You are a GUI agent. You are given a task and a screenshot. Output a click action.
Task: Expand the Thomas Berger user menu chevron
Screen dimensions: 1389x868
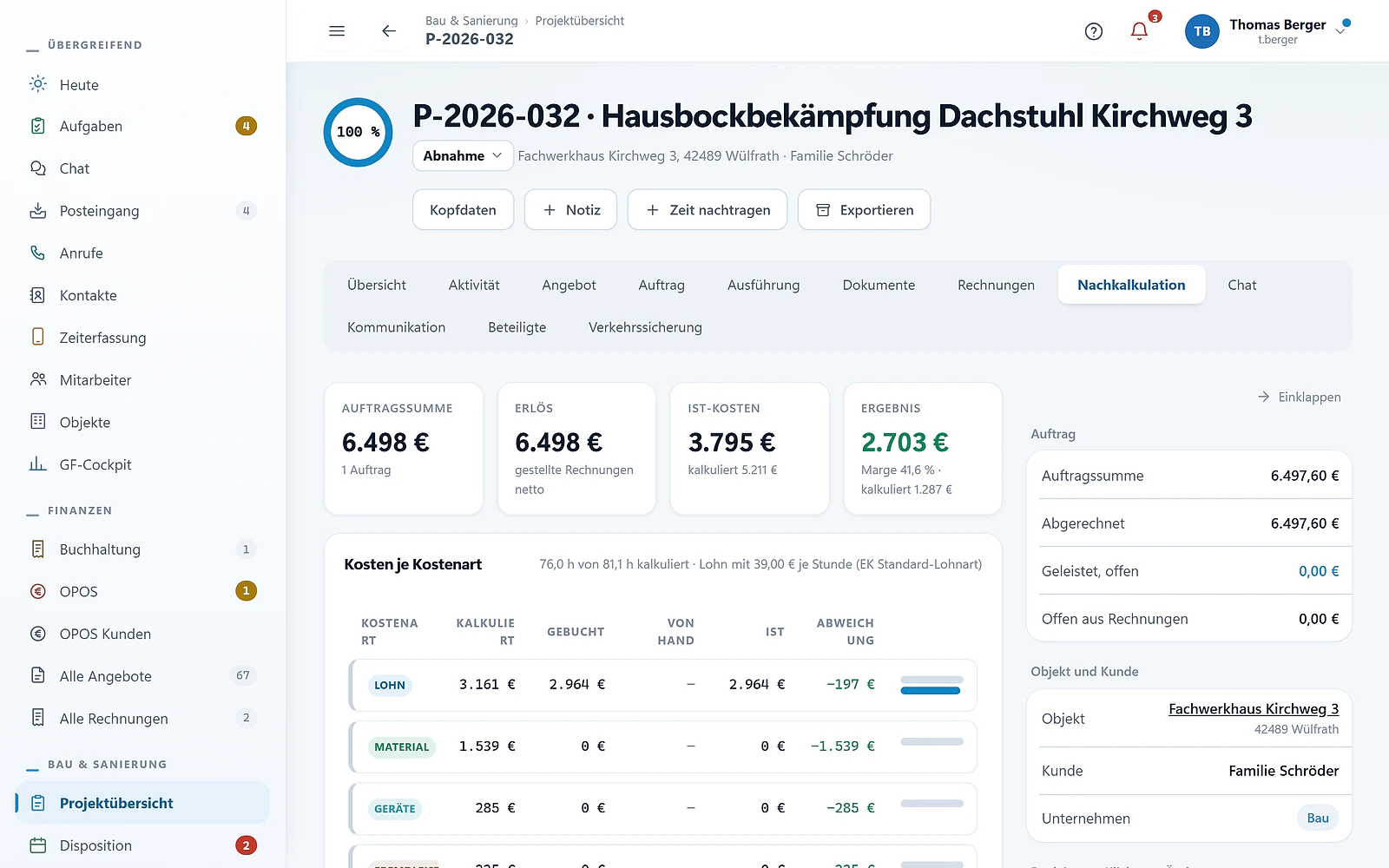[1341, 31]
